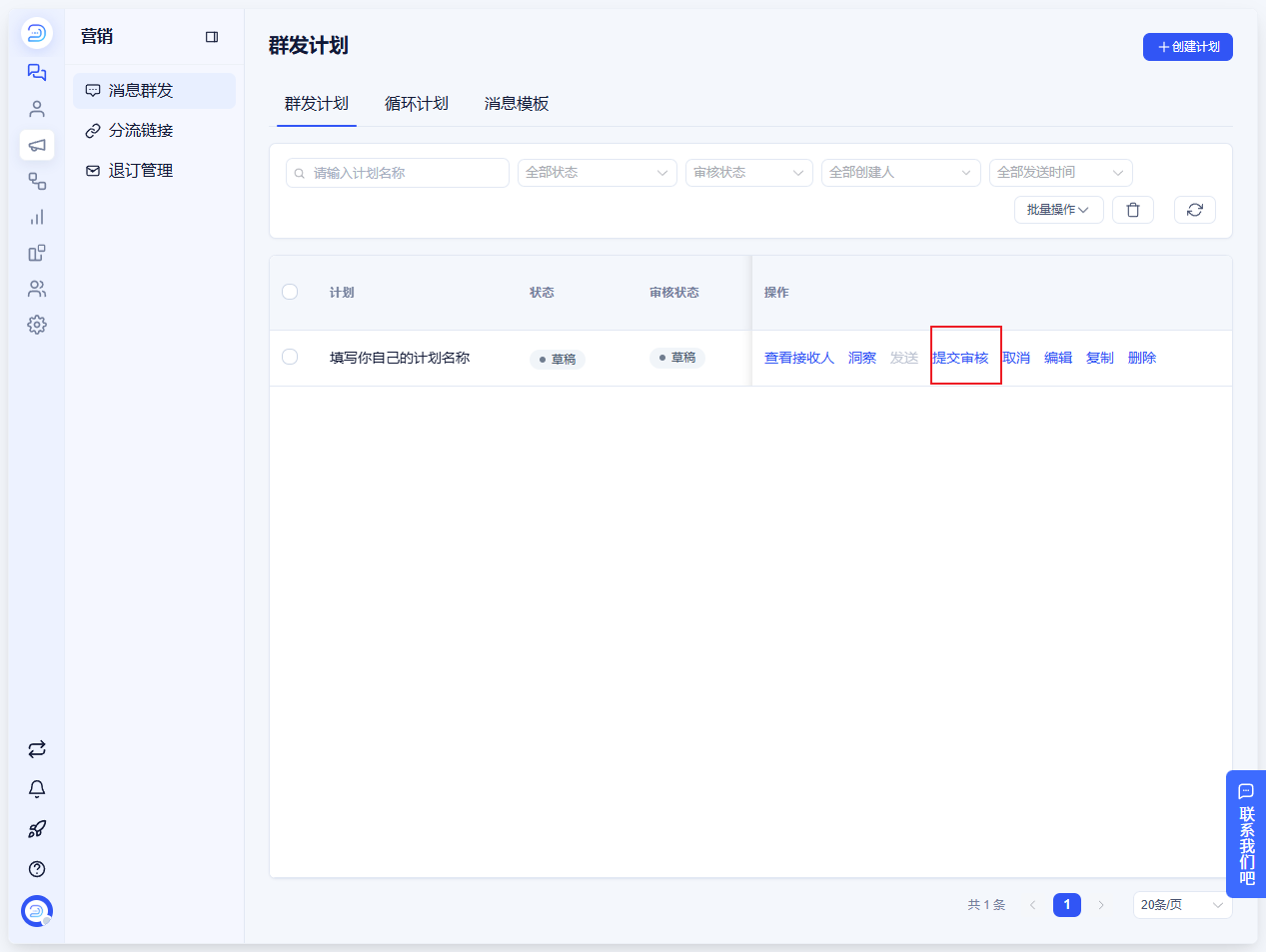
Task: Click the 提交审核 link
Action: (x=960, y=358)
